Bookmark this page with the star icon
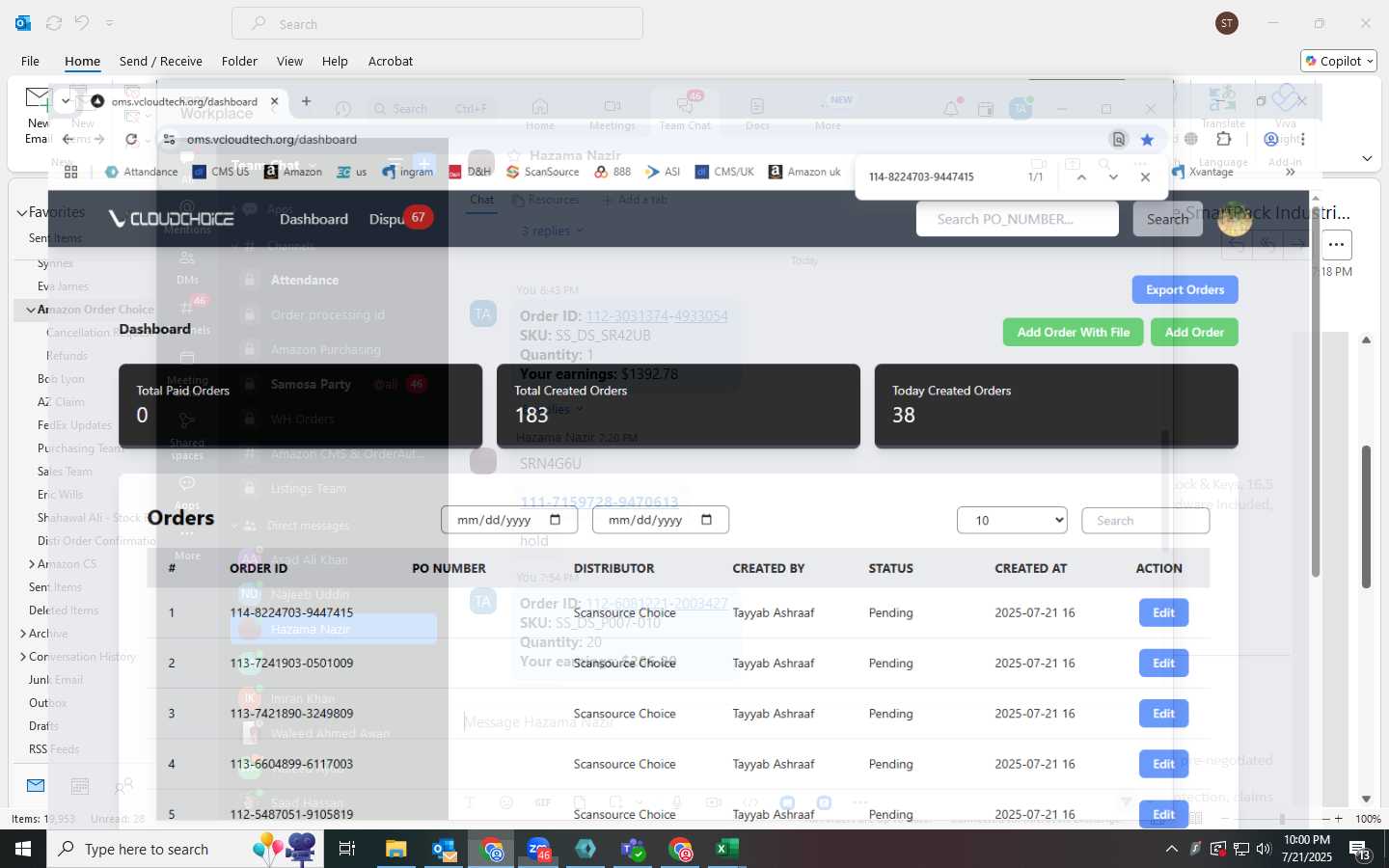Screen dimensions: 1389x868 tap(1147, 140)
